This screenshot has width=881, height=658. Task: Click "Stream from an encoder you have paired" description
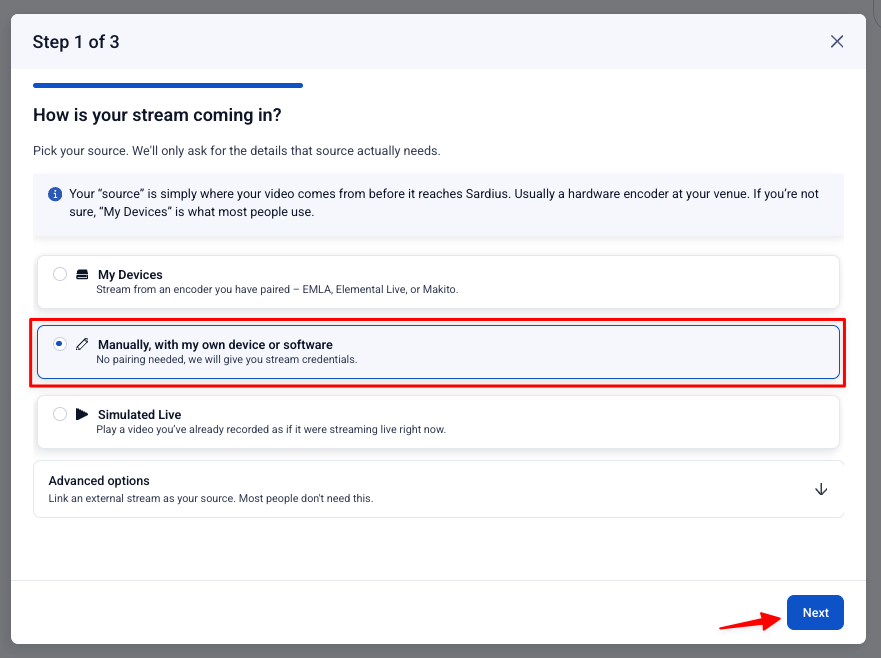[277, 289]
